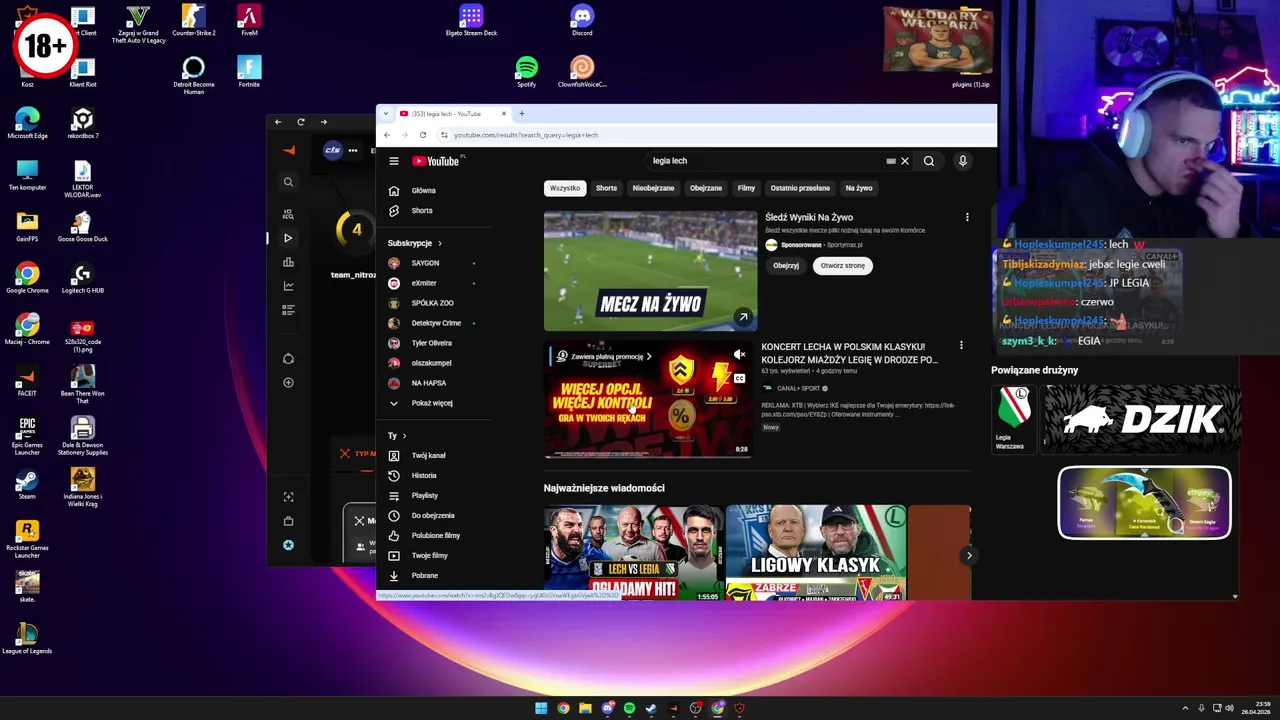Reload the YouTube page in Chrome
Screen dimensions: 1280x720
423,135
